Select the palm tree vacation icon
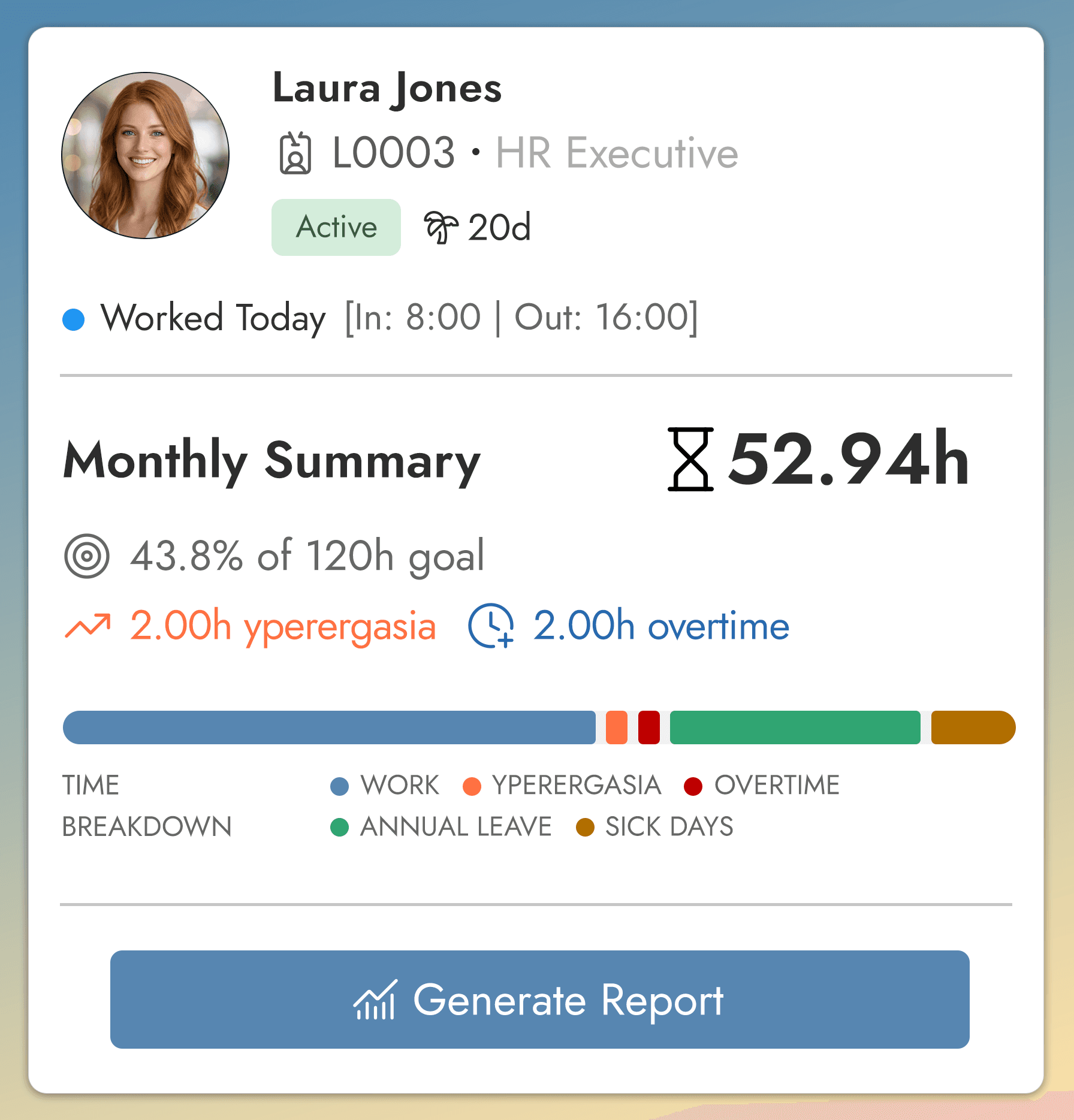The height and width of the screenshot is (1120, 1074). coord(441,227)
